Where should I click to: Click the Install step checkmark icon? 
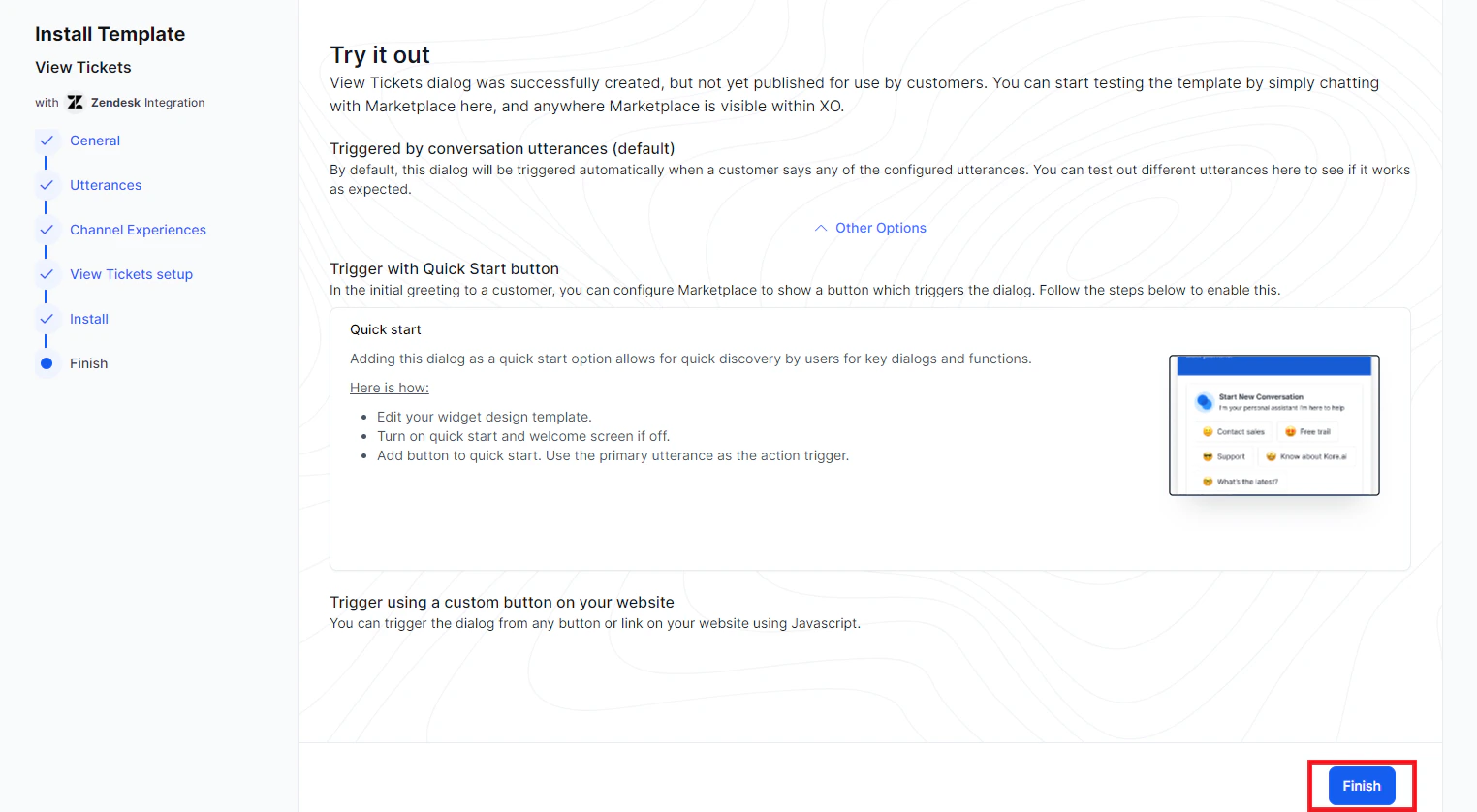tap(47, 319)
